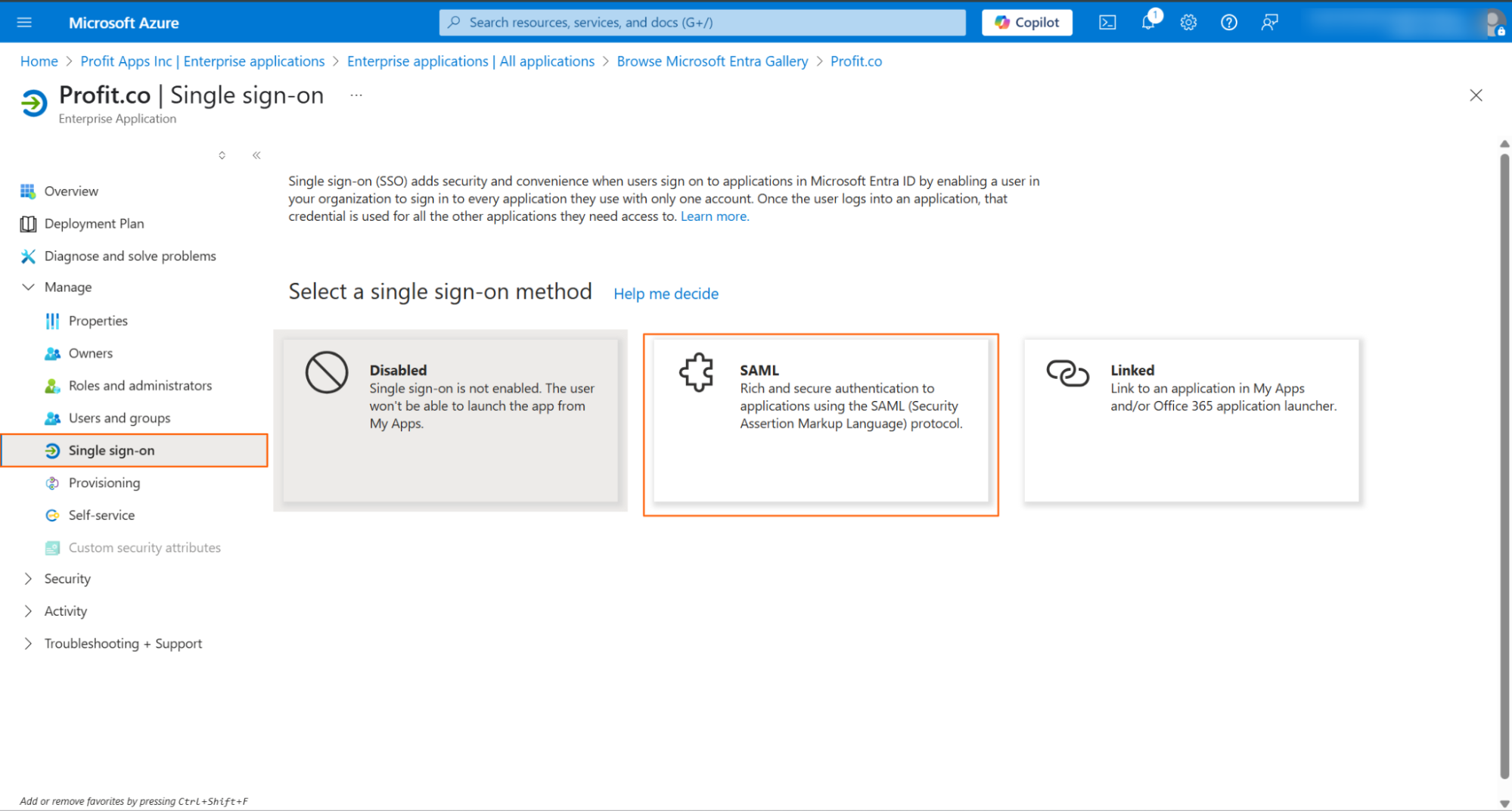This screenshot has height=811, width=1512.
Task: Expand the Activity section
Action: (x=28, y=611)
